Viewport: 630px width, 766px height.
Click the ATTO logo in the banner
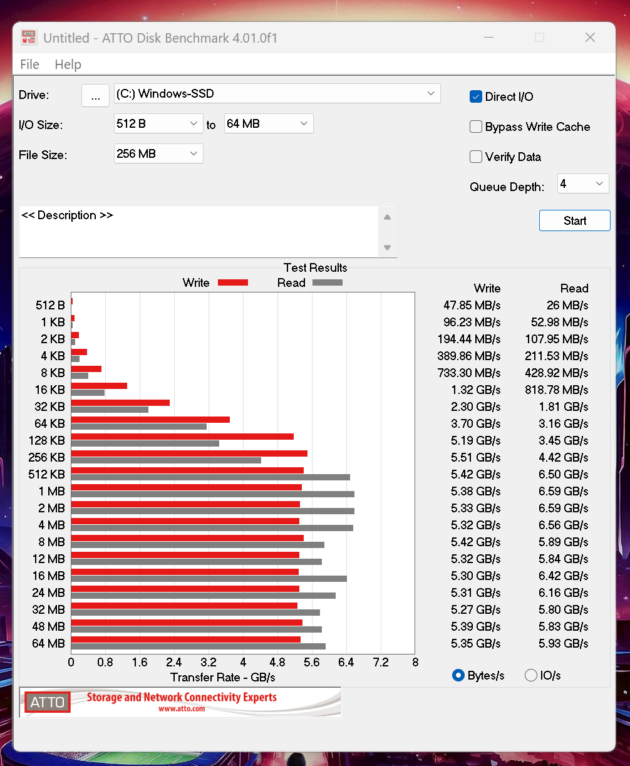(47, 702)
